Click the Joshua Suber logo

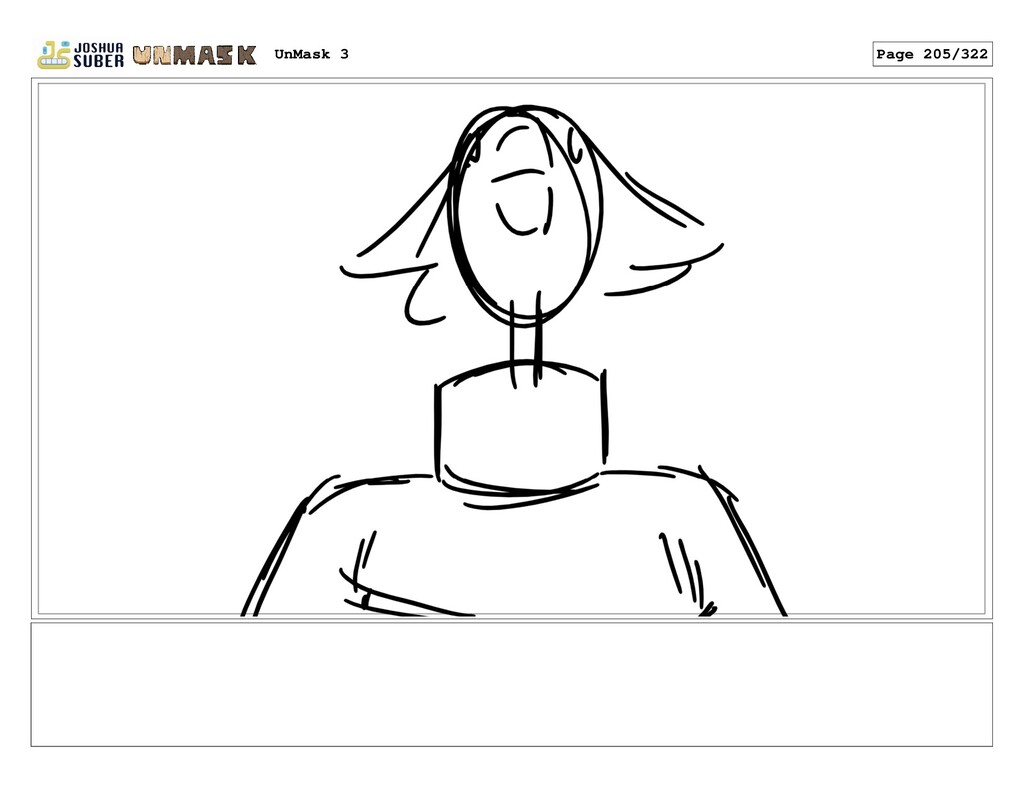pyautogui.click(x=80, y=55)
